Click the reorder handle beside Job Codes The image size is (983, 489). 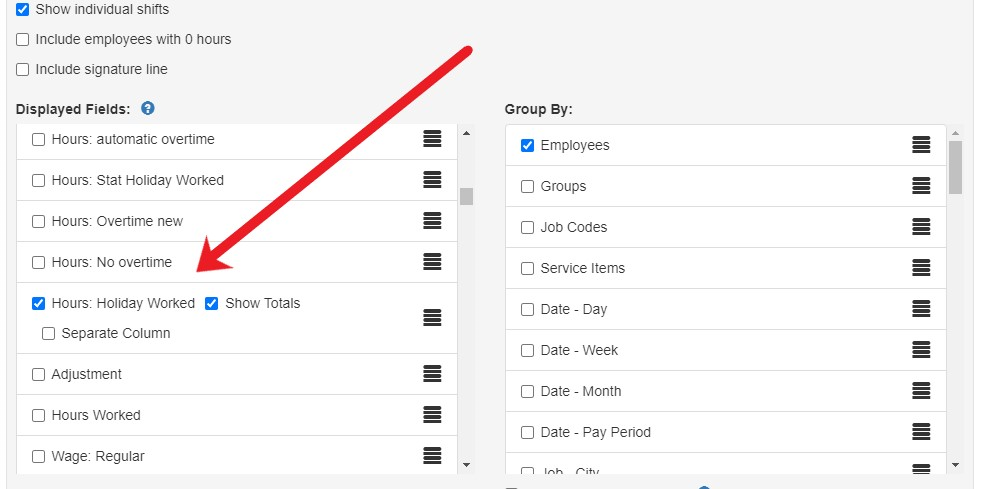tap(921, 227)
